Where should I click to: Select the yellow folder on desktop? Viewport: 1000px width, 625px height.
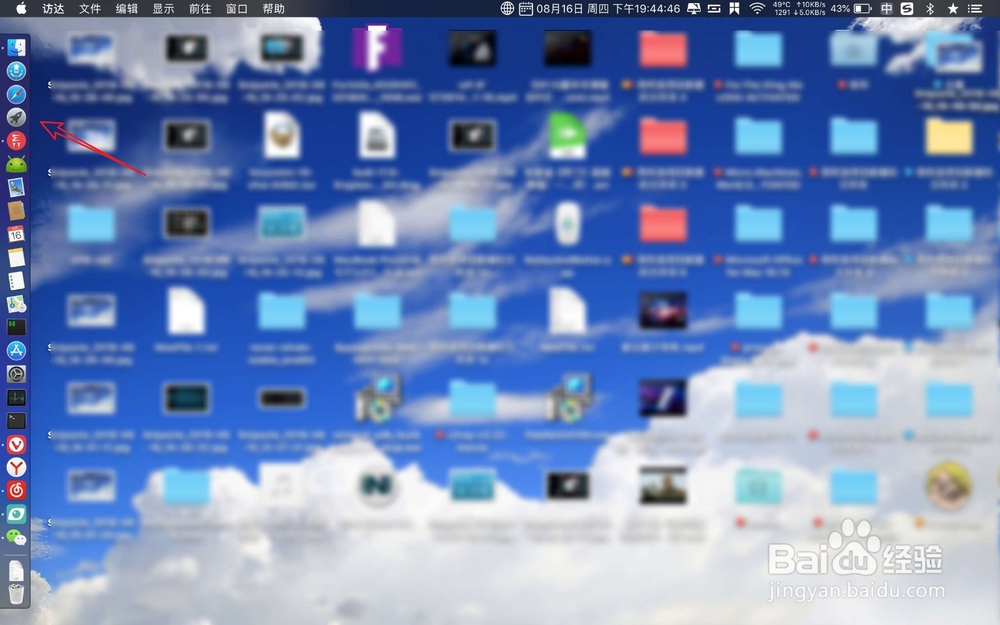click(x=949, y=136)
